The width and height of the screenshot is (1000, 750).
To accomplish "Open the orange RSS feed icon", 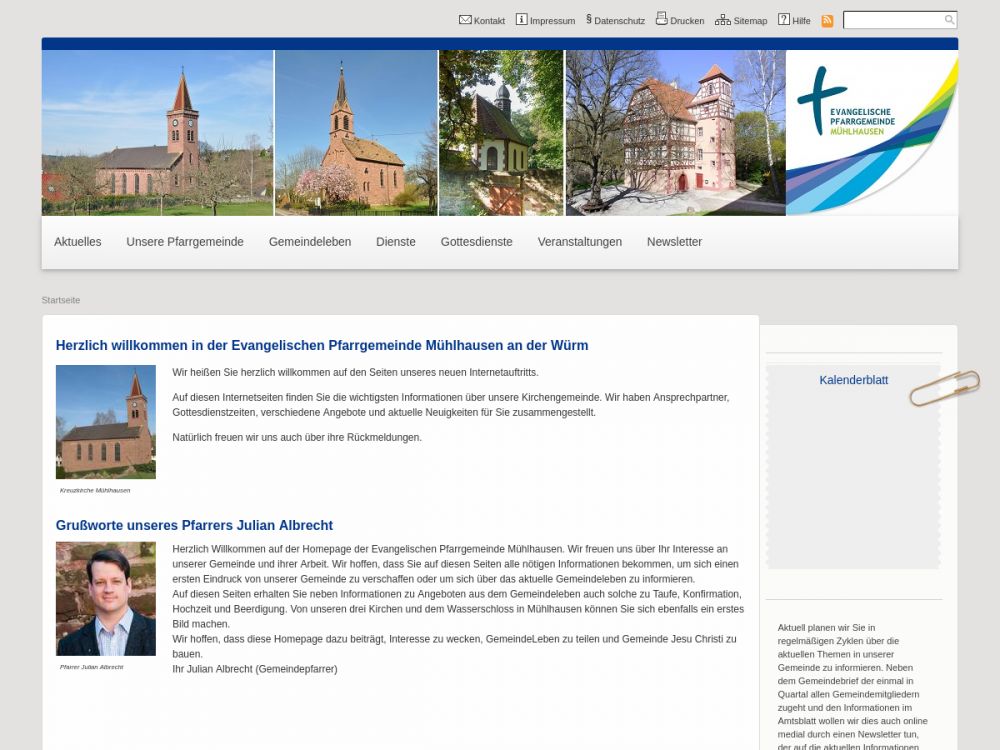I will [x=827, y=20].
